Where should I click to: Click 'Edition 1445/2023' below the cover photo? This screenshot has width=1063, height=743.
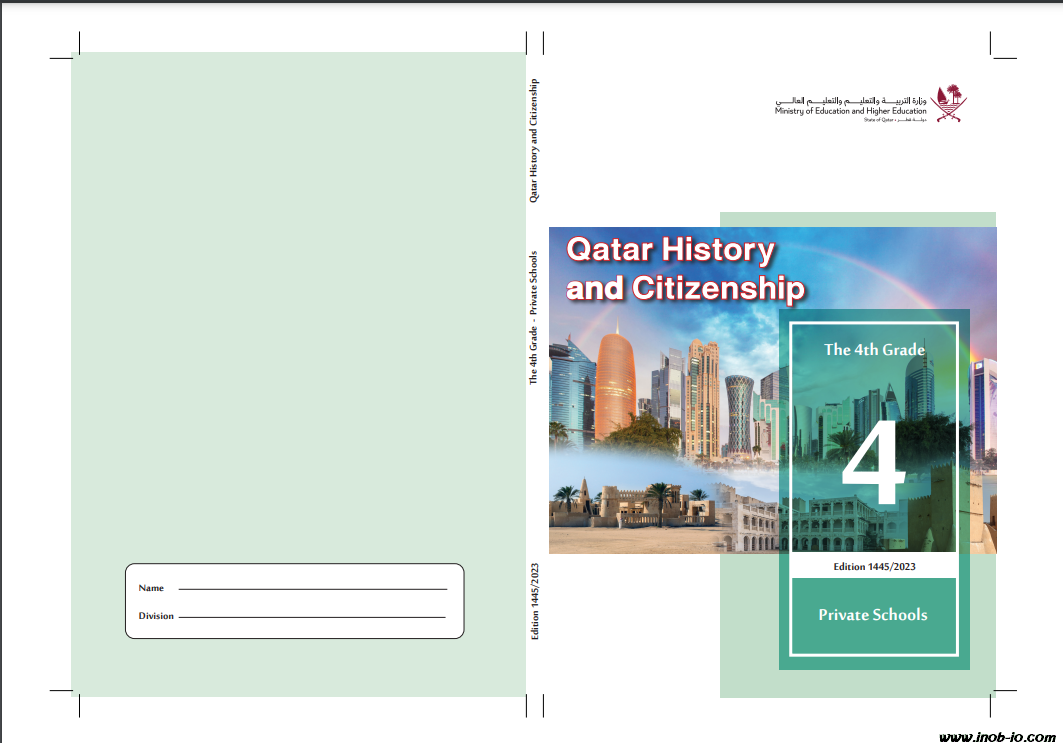tap(874, 566)
